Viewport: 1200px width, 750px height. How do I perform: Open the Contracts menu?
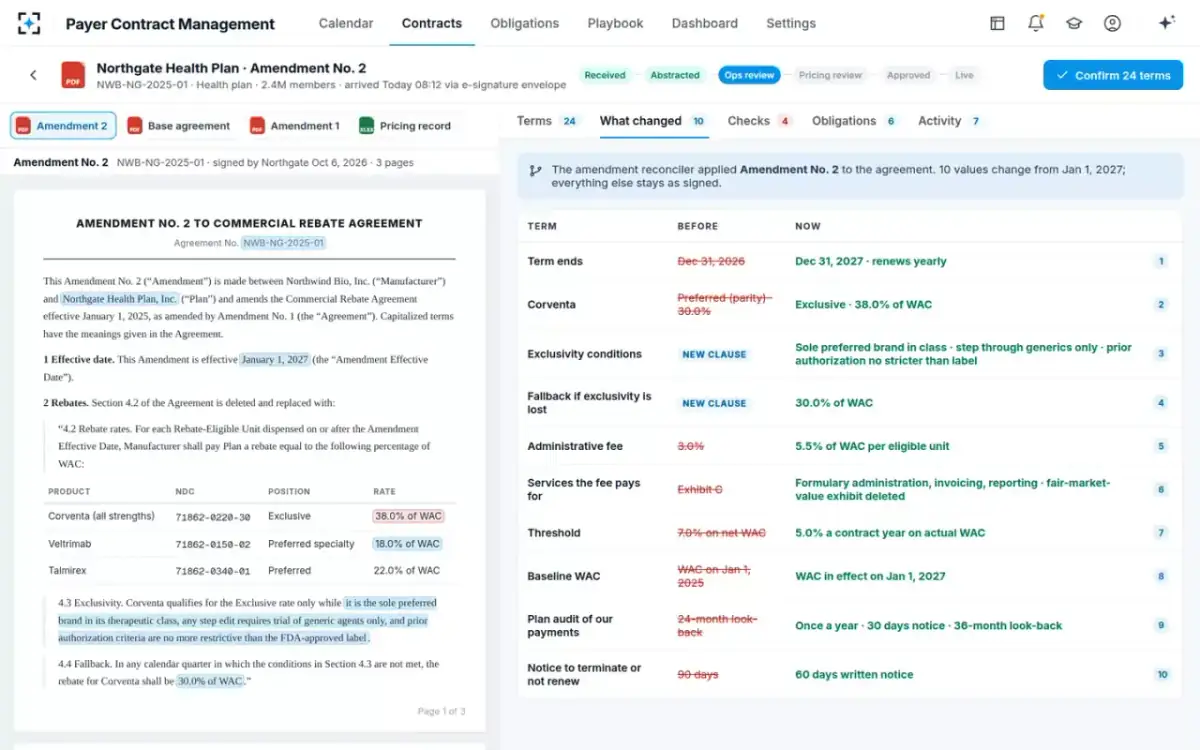432,23
